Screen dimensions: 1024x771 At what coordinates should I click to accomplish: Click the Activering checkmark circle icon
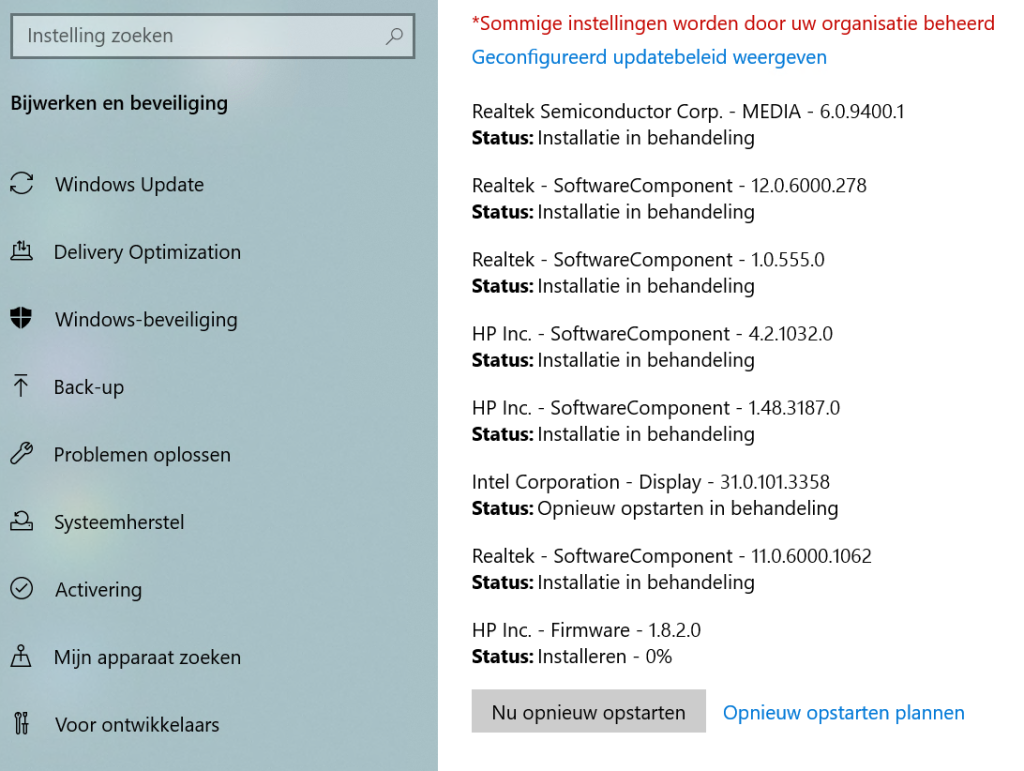coord(22,588)
